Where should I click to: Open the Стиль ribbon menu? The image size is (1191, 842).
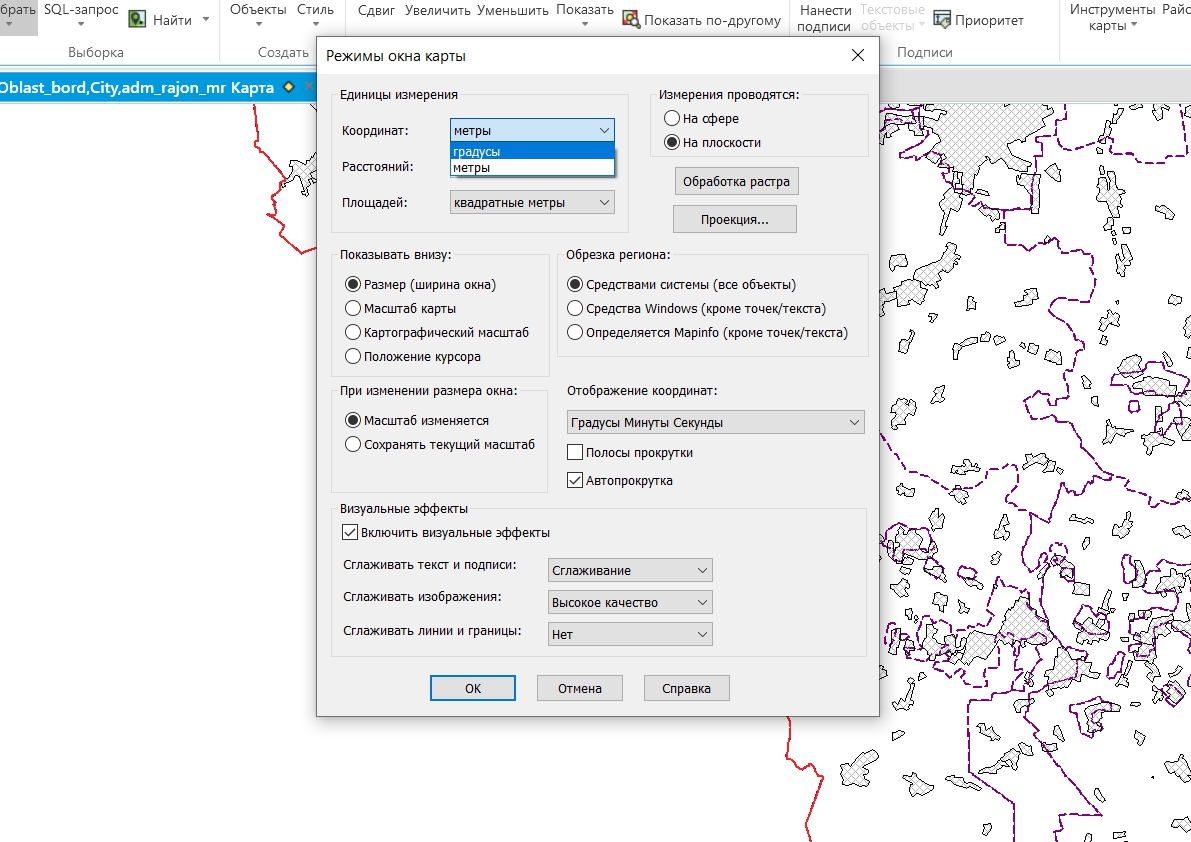click(x=315, y=15)
